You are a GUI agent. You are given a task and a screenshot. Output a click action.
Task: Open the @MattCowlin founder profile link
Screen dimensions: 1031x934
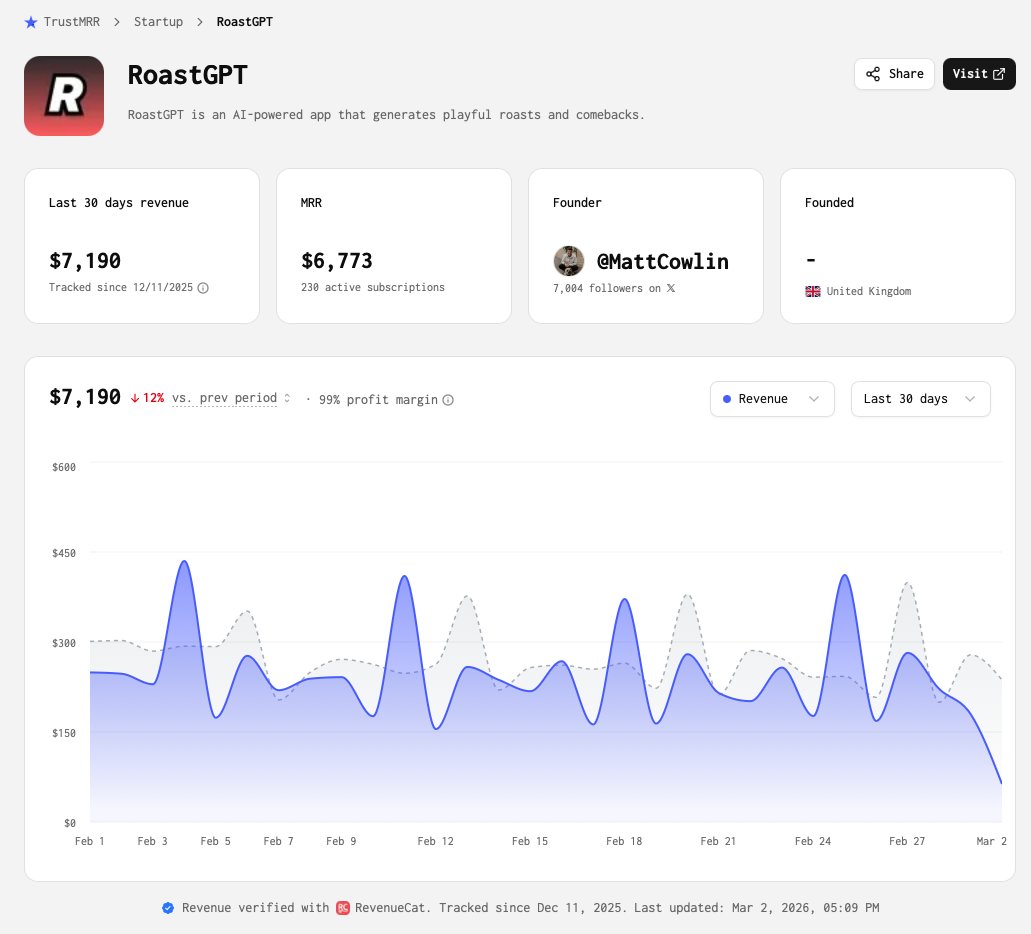pyautogui.click(x=663, y=262)
